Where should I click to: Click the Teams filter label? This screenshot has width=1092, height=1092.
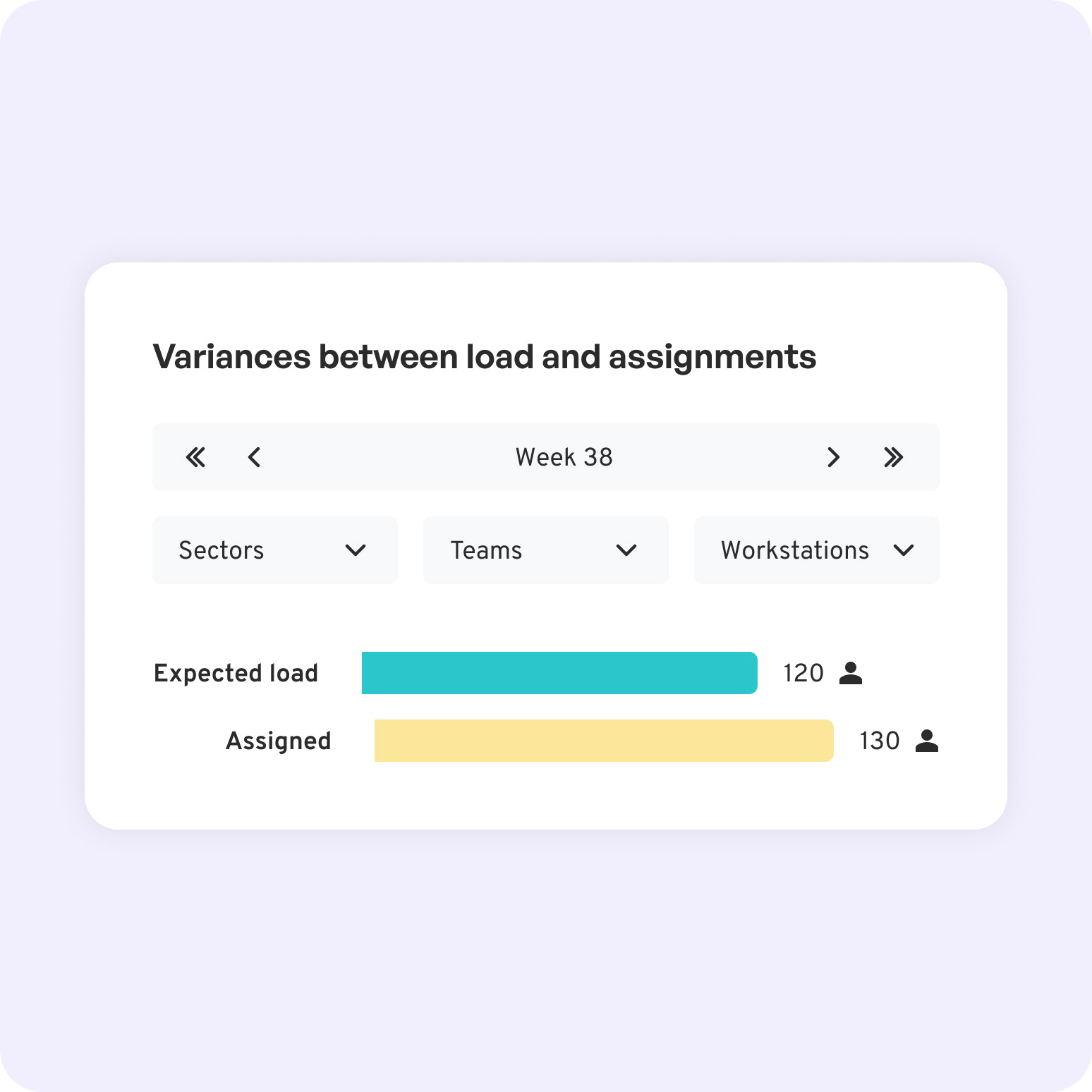click(x=487, y=550)
